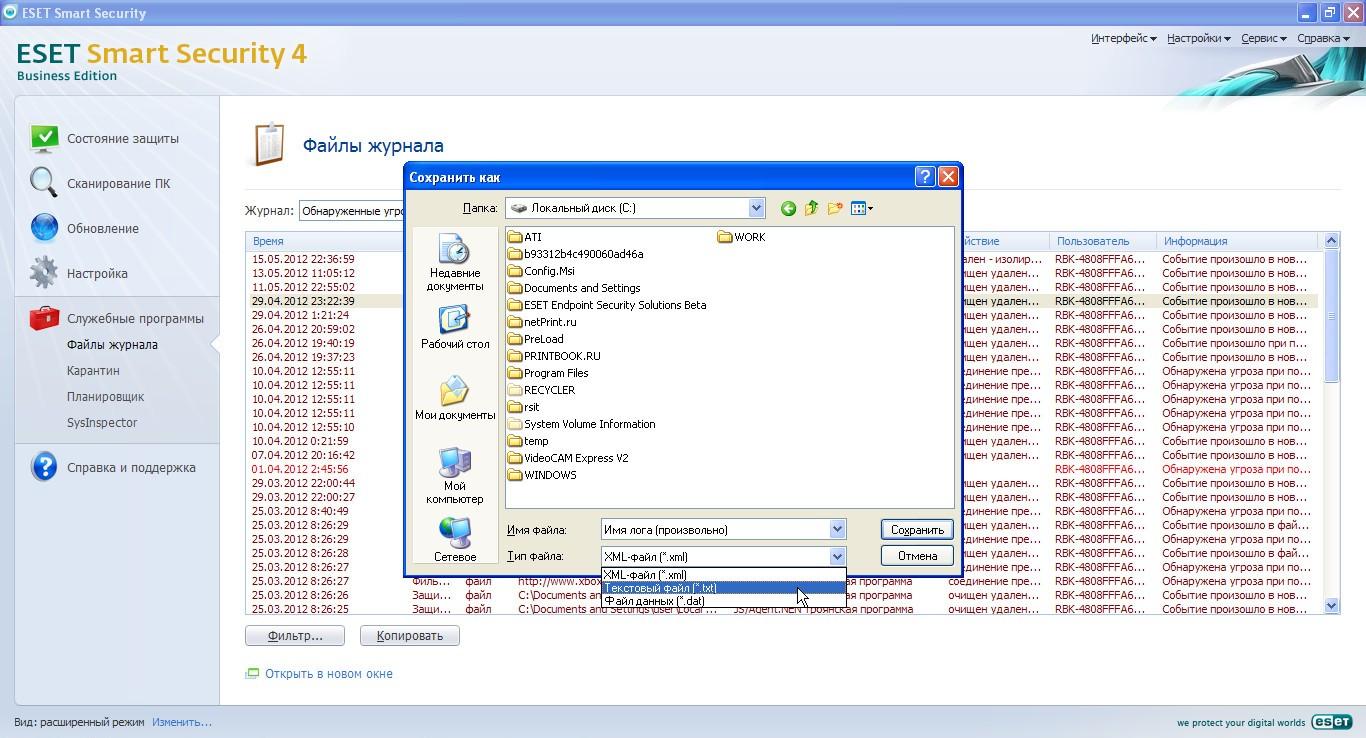Select the Program Files folder
The image size is (1366, 738).
(x=548, y=373)
